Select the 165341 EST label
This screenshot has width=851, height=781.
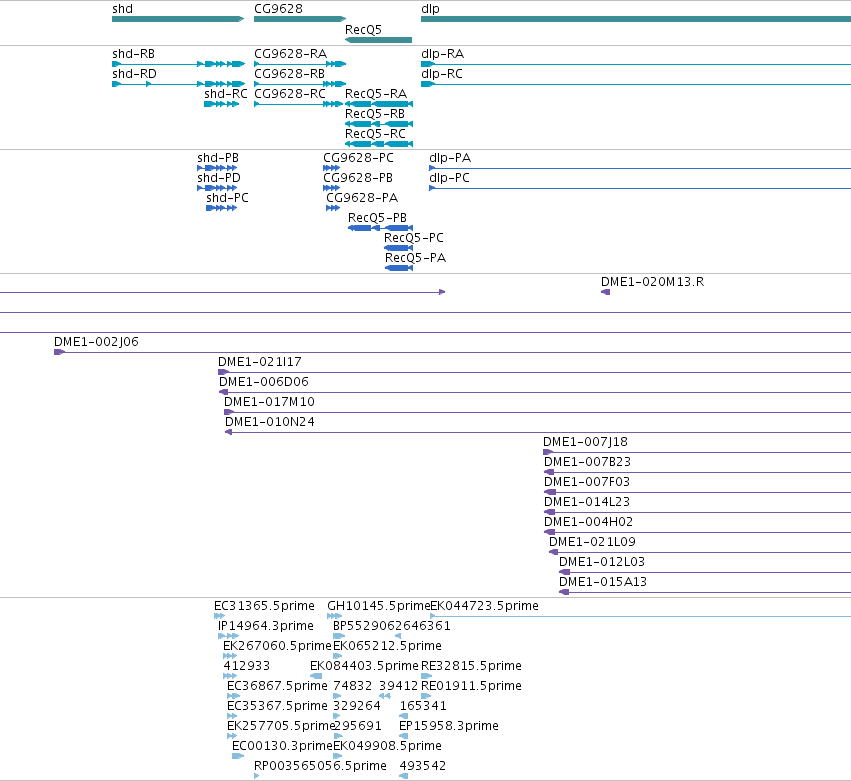[x=423, y=707]
